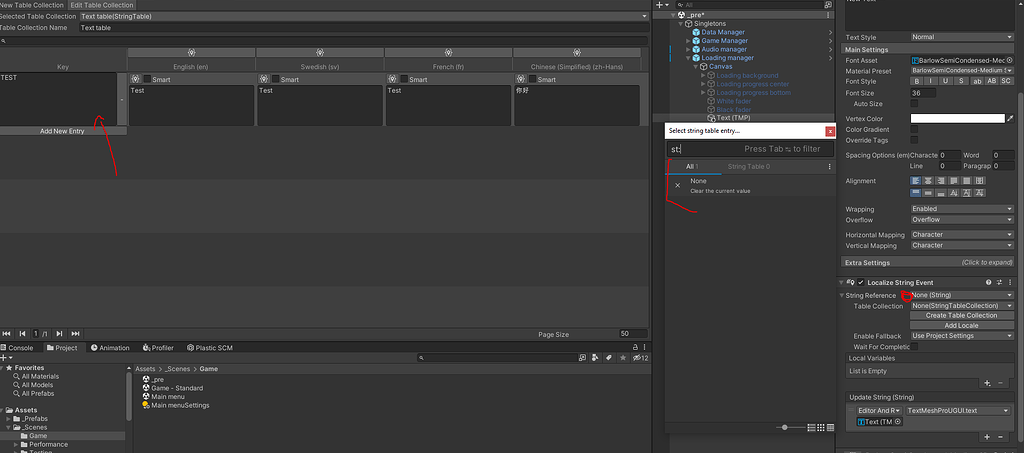Open help for Localize String Event
This screenshot has width=1024, height=453.
989,283
